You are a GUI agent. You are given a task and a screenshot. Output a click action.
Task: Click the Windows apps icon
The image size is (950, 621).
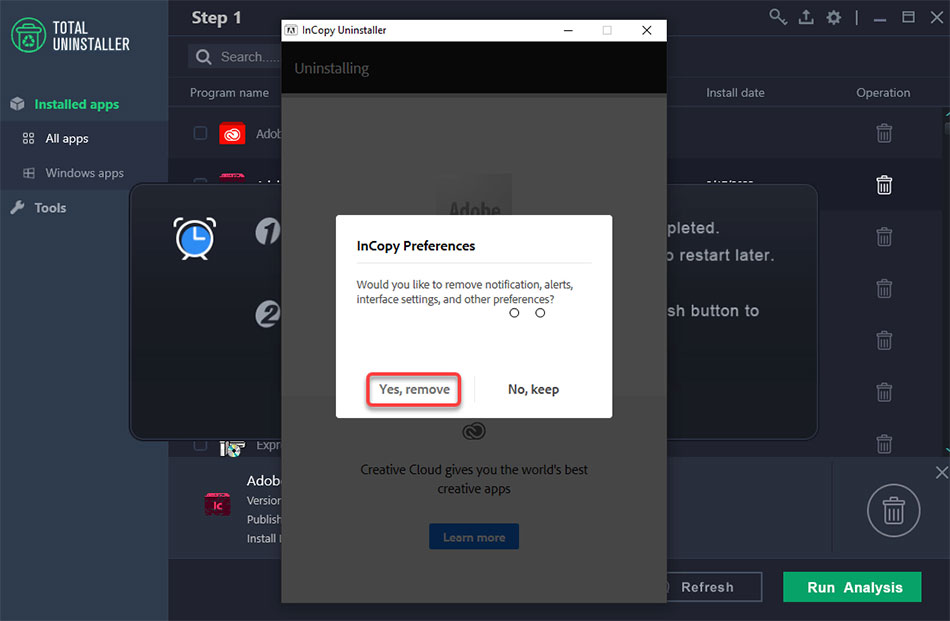click(x=28, y=173)
